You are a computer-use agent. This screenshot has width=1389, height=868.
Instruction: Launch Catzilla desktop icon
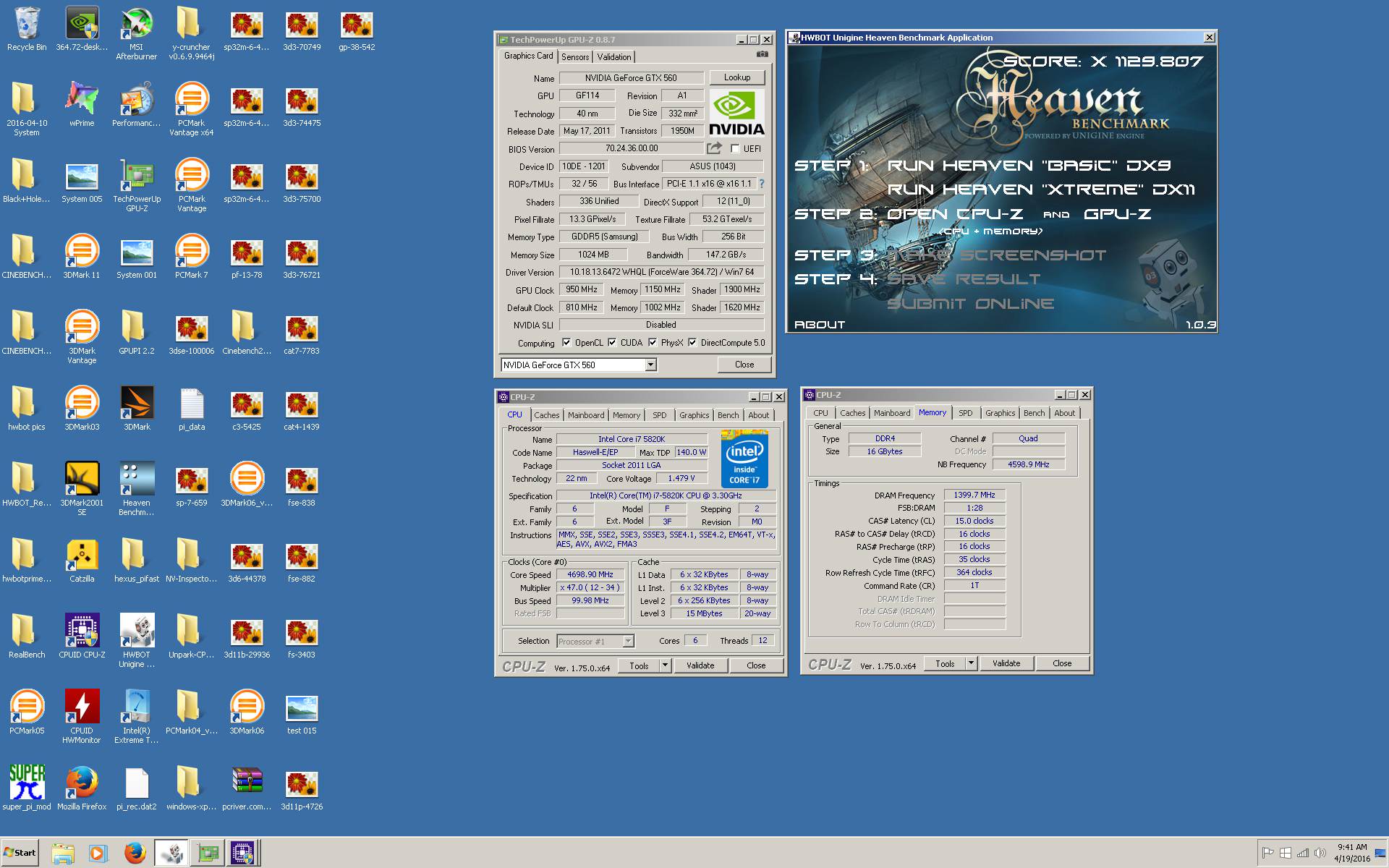pyautogui.click(x=82, y=561)
